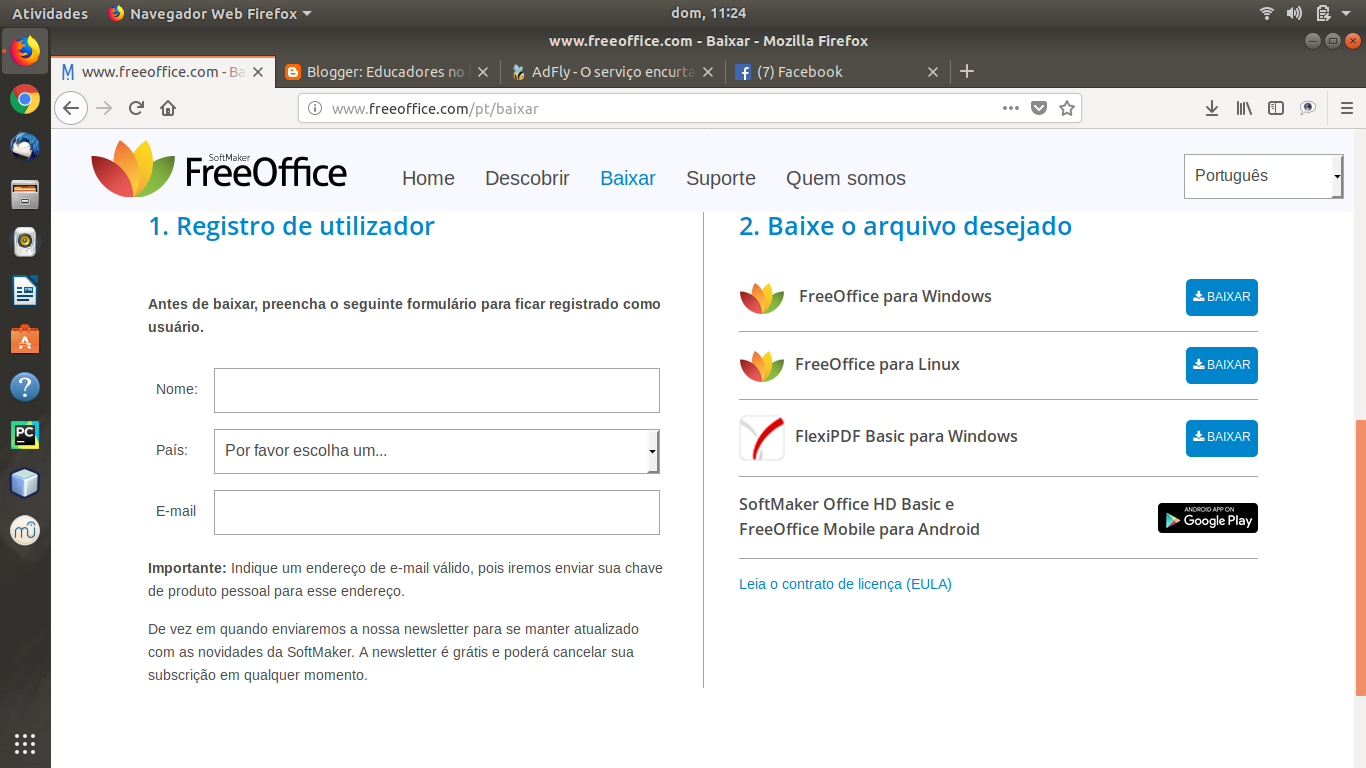1366x768 pixels.
Task: Show site information icon in address bar
Action: [x=314, y=108]
